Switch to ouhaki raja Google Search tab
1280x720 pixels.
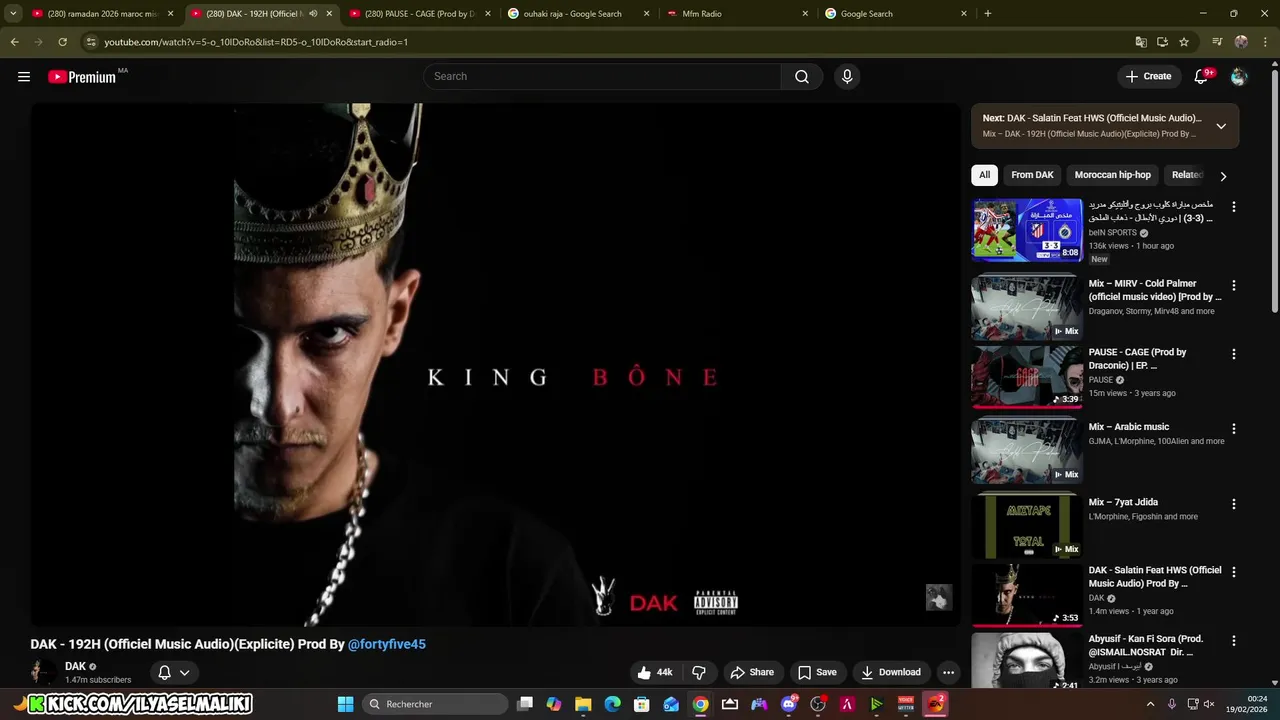[x=579, y=14]
